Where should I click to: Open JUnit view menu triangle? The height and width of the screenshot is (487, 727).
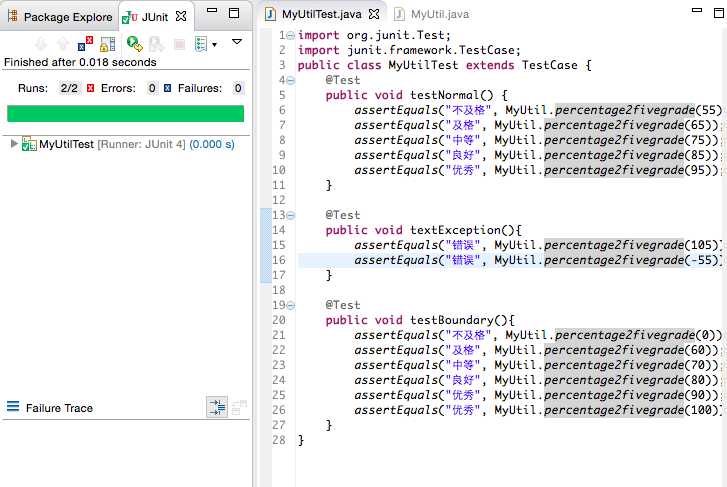pos(237,42)
